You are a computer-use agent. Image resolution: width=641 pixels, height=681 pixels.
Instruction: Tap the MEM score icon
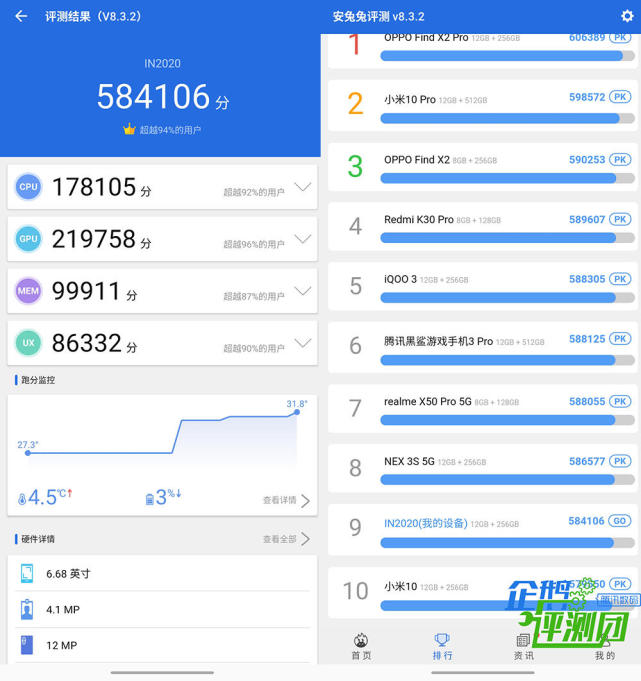coord(28,291)
